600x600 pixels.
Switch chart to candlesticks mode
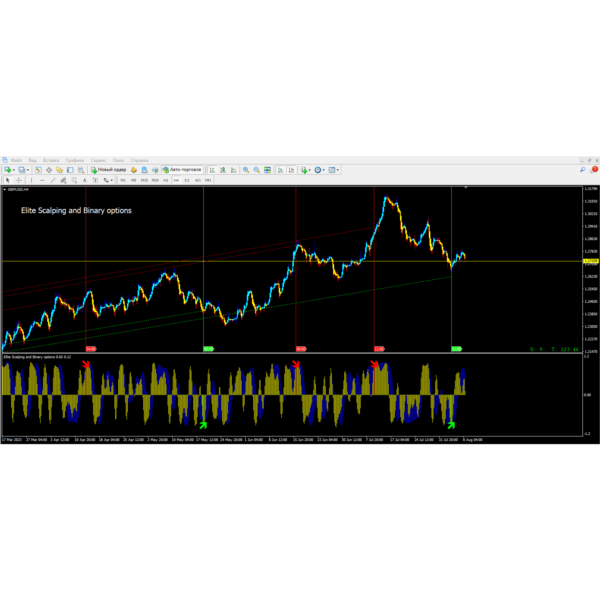[223, 170]
